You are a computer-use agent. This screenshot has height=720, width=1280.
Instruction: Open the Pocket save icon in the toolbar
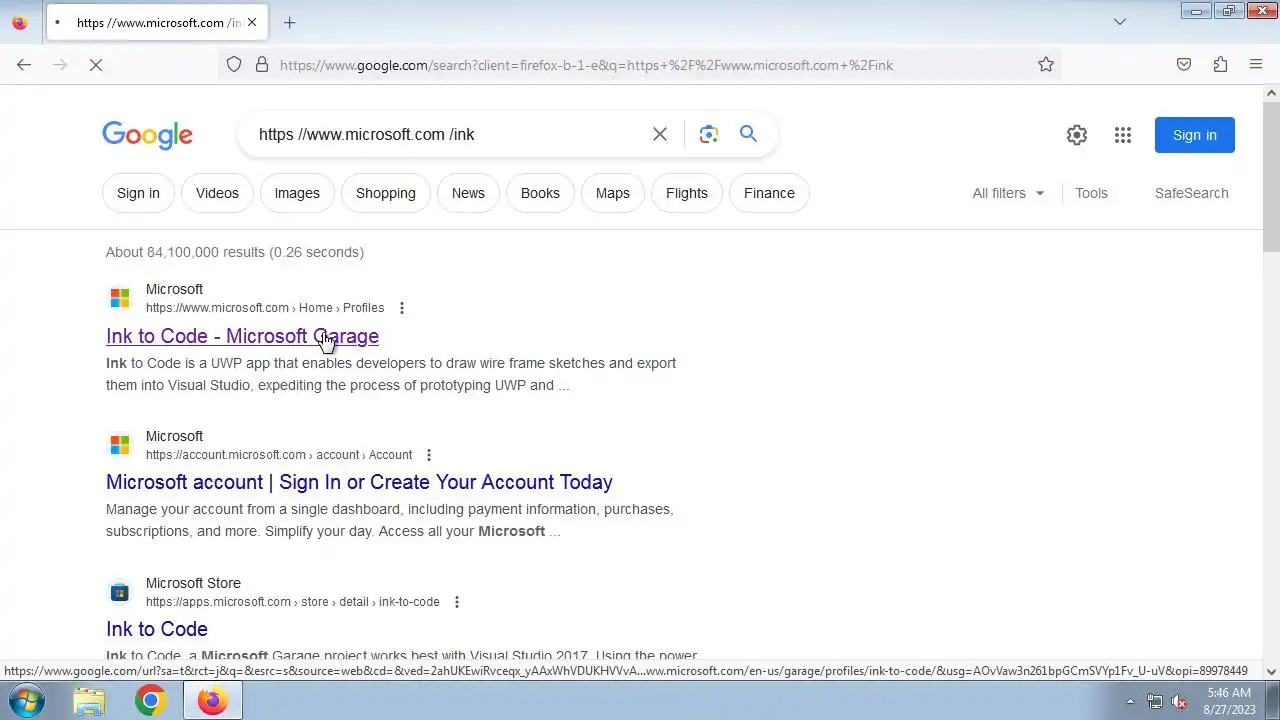[1184, 65]
